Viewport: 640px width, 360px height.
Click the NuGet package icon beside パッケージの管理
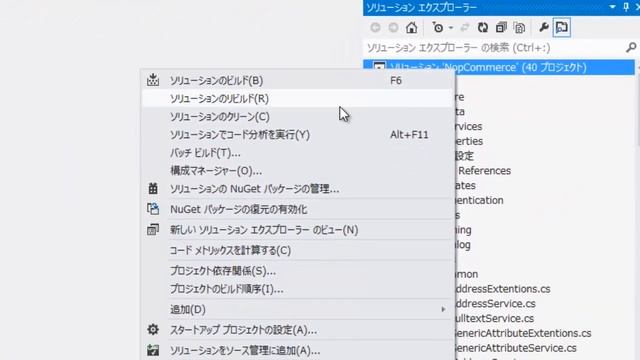pos(153,189)
